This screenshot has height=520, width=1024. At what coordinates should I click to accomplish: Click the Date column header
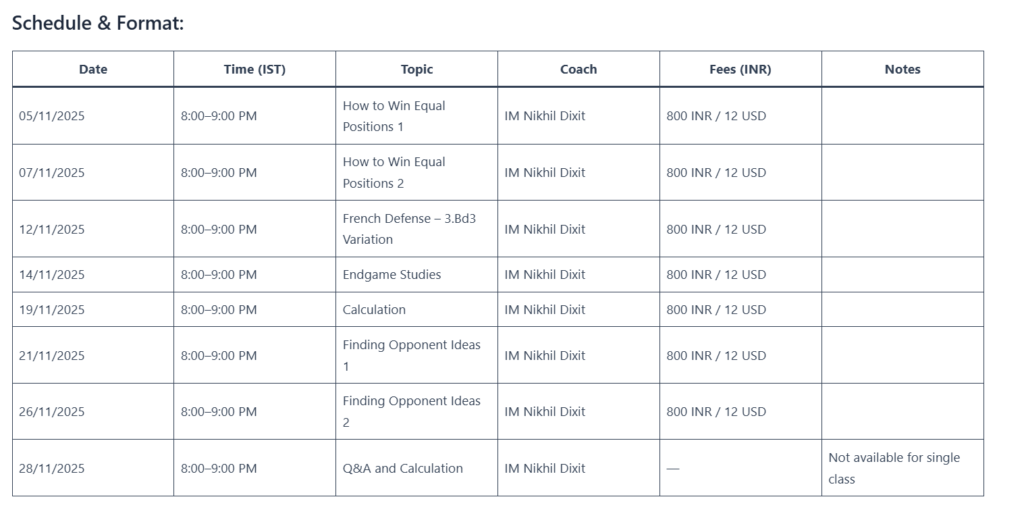[x=93, y=69]
